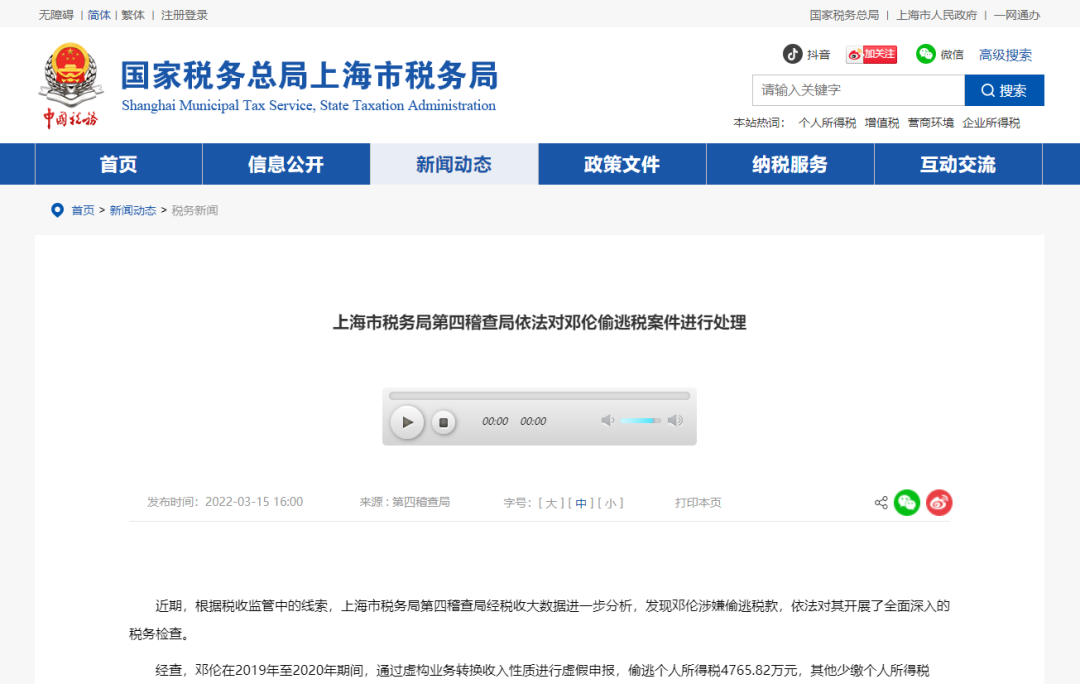Click 注册登录 register/login link

[184, 15]
